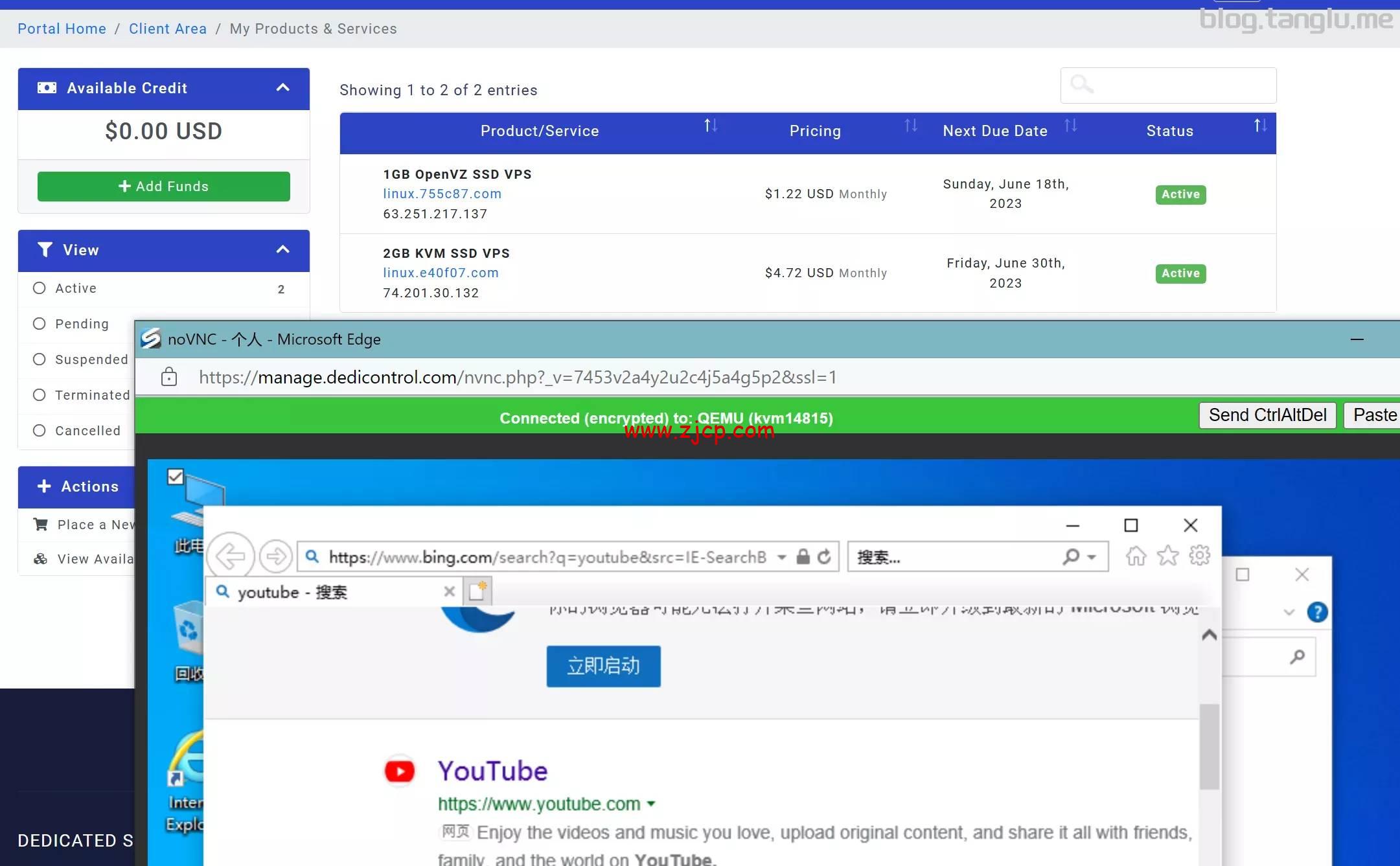Viewport: 1400px width, 866px height.
Task: Open IE home page icon
Action: 1136,556
